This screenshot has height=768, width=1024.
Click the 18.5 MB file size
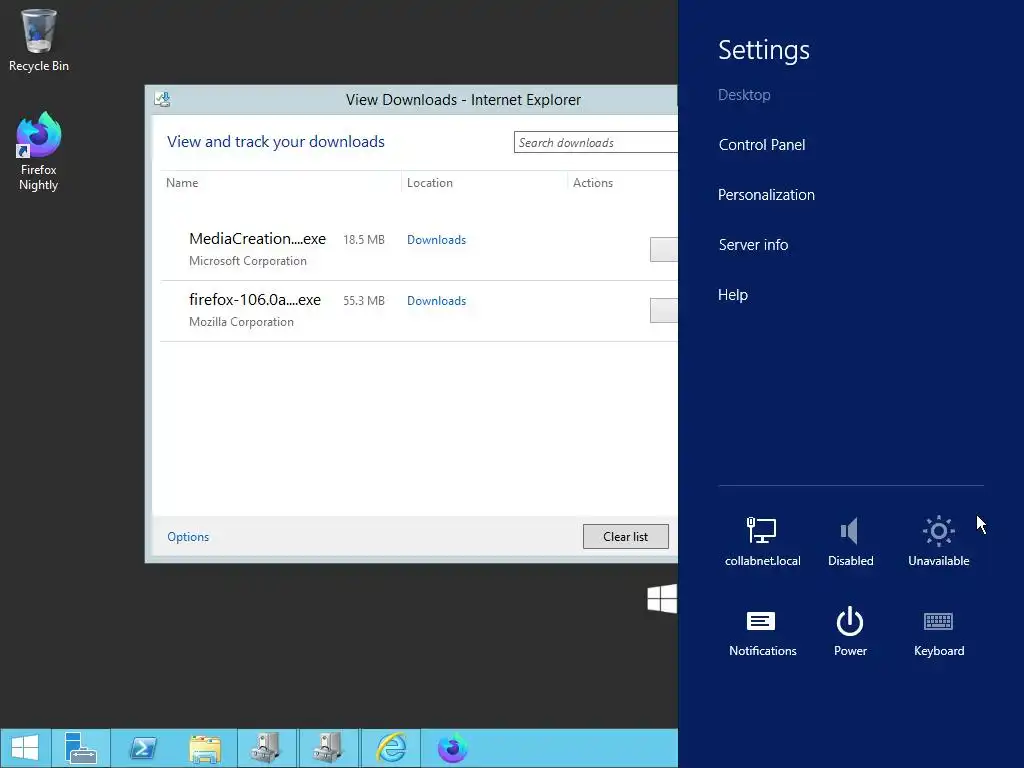(x=364, y=240)
